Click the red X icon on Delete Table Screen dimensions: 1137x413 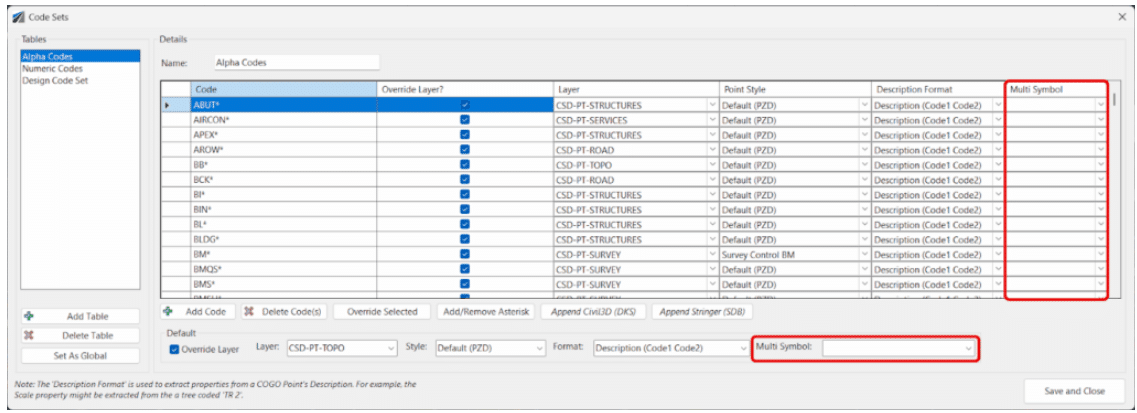[x=29, y=336]
